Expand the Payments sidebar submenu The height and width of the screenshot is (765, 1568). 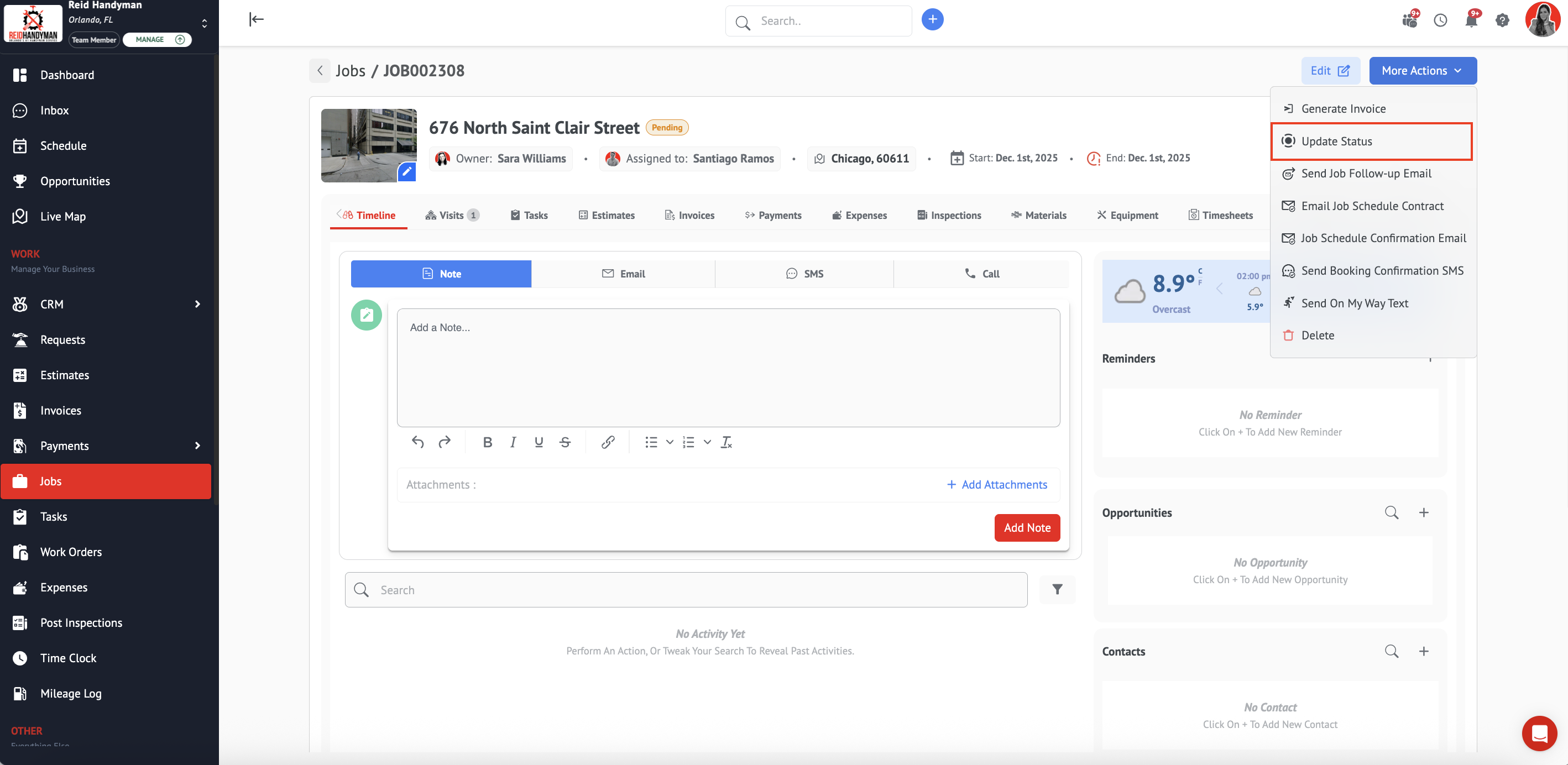197,446
